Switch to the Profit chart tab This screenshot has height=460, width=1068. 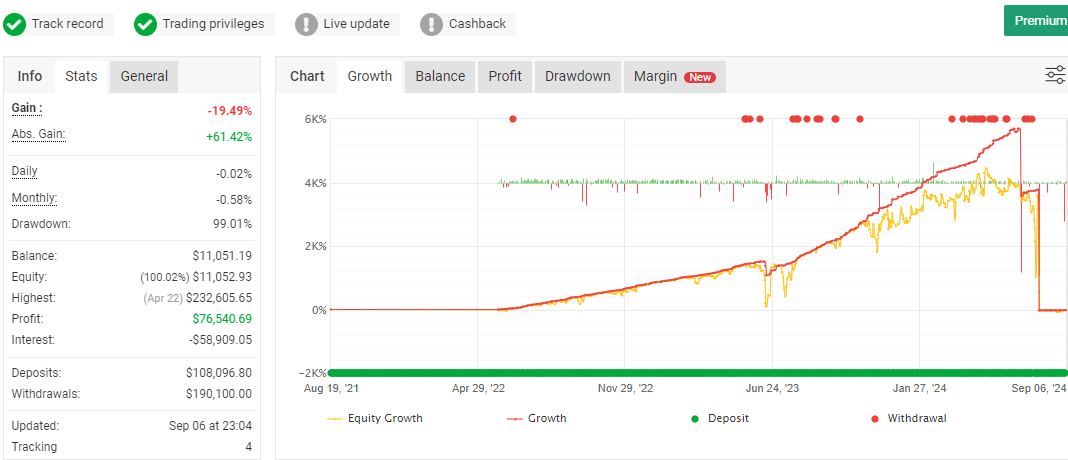pyautogui.click(x=505, y=76)
